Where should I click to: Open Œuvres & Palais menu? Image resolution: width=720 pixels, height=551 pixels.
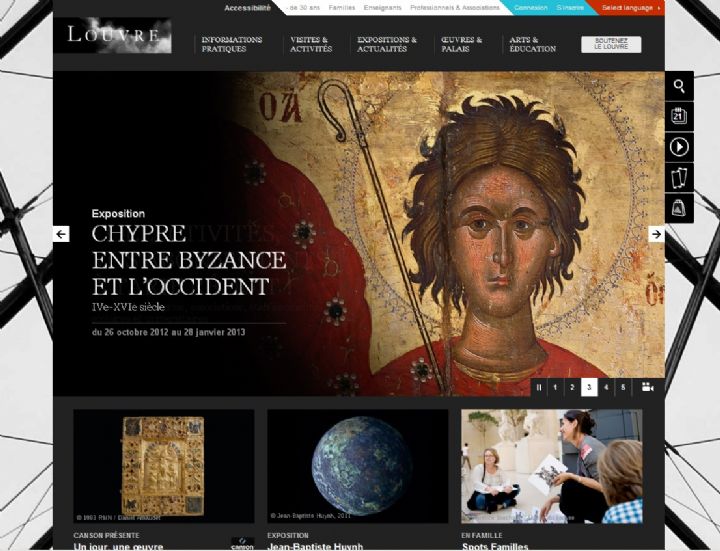461,44
